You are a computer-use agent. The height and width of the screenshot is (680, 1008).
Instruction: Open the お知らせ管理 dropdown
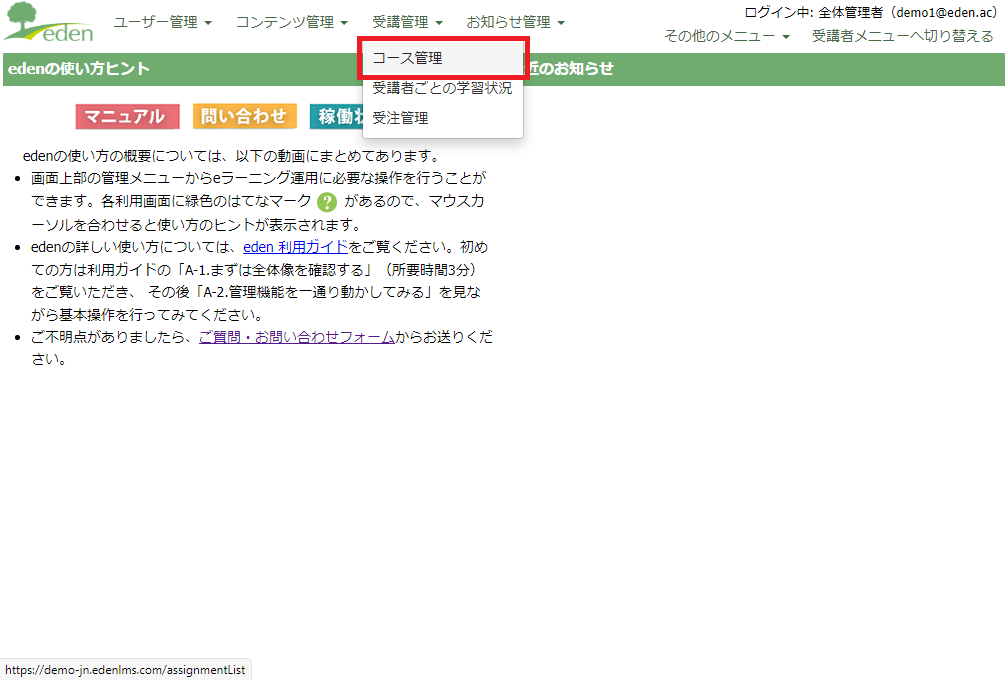click(x=515, y=22)
